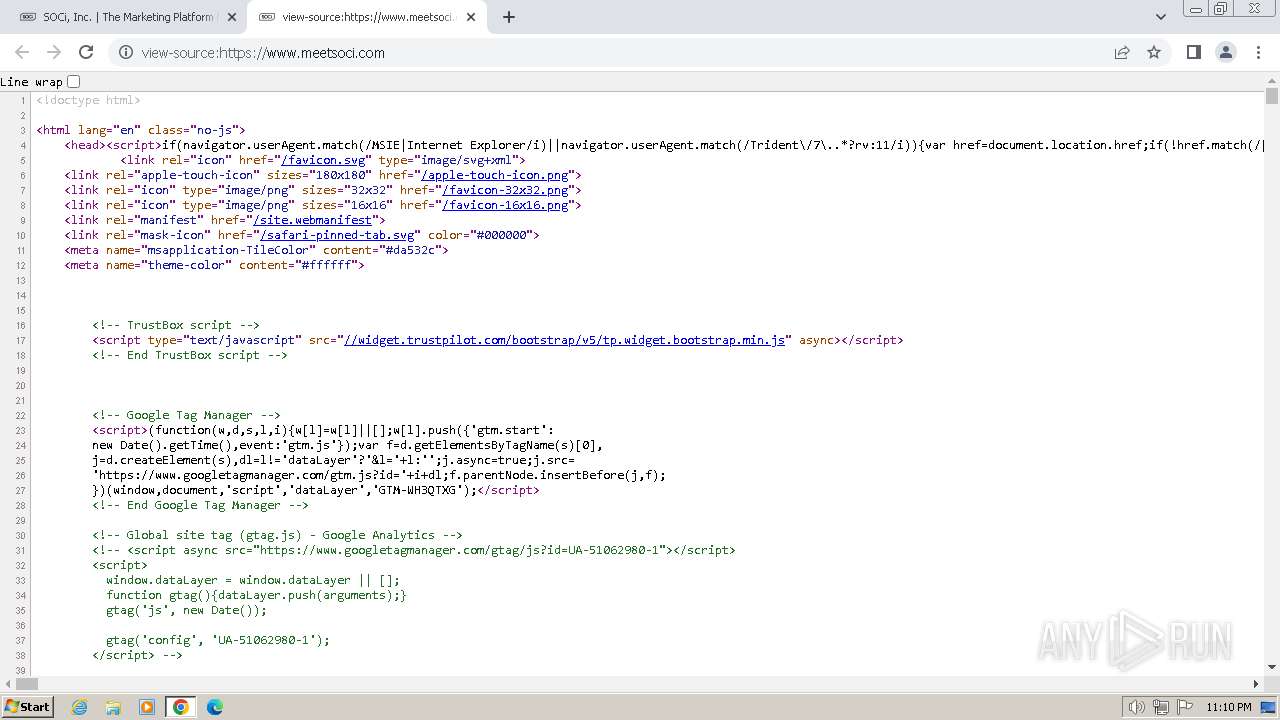Click the Google Tag Manager comment line
Image resolution: width=1280 pixels, height=720 pixels.
click(x=187, y=415)
